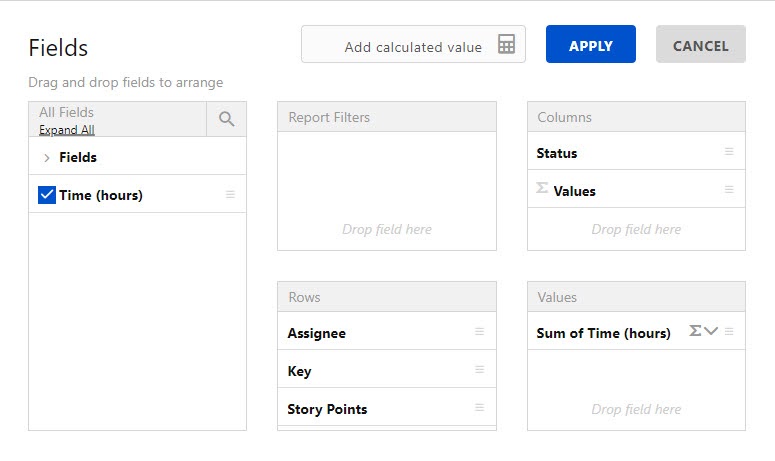
Task: Click drag handle icon next to Status
Action: [729, 152]
